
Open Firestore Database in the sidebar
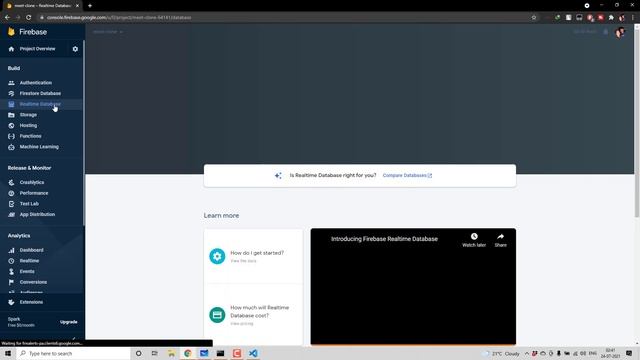pos(40,93)
